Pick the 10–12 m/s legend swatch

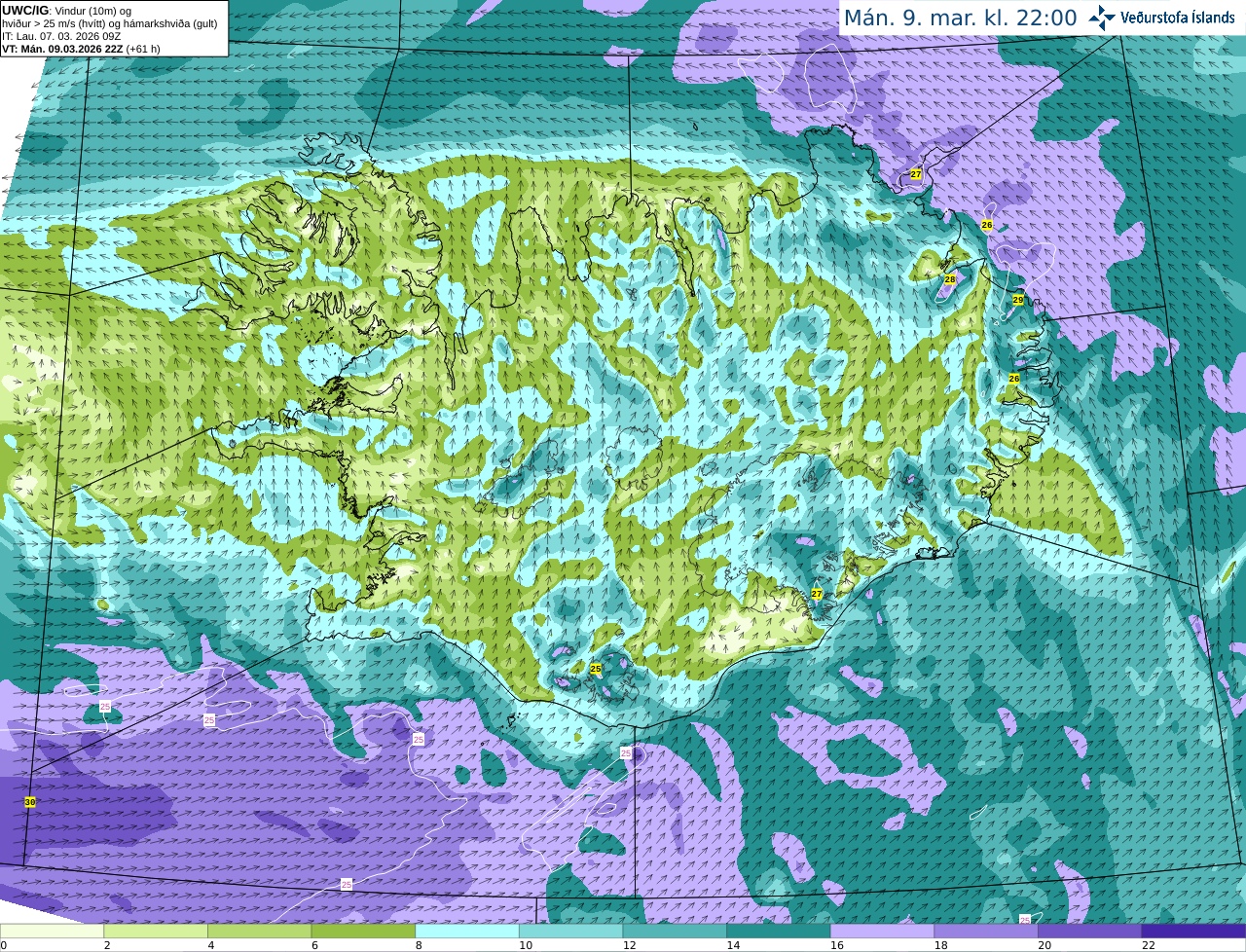point(571,932)
